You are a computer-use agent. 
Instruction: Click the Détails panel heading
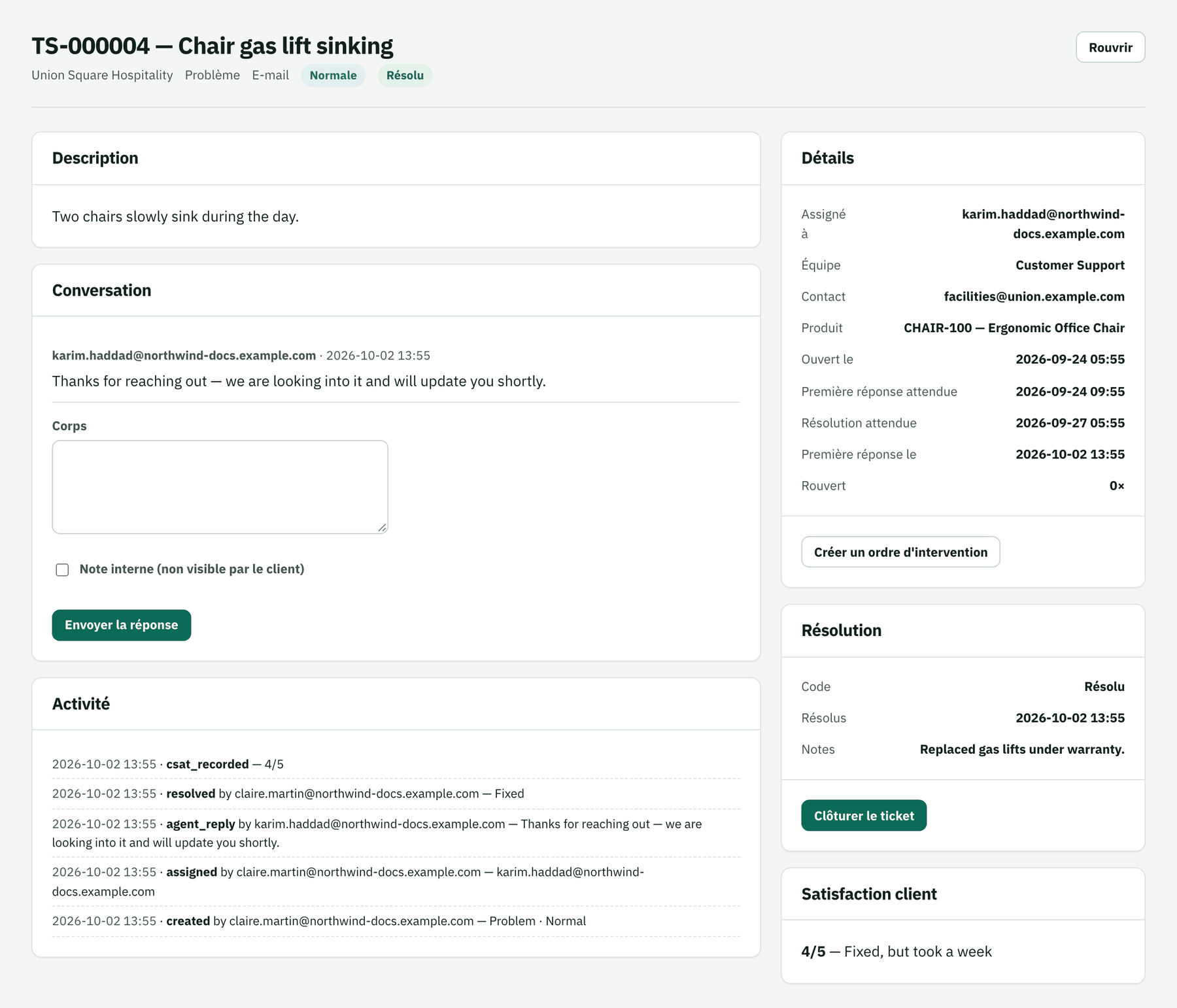(x=828, y=158)
